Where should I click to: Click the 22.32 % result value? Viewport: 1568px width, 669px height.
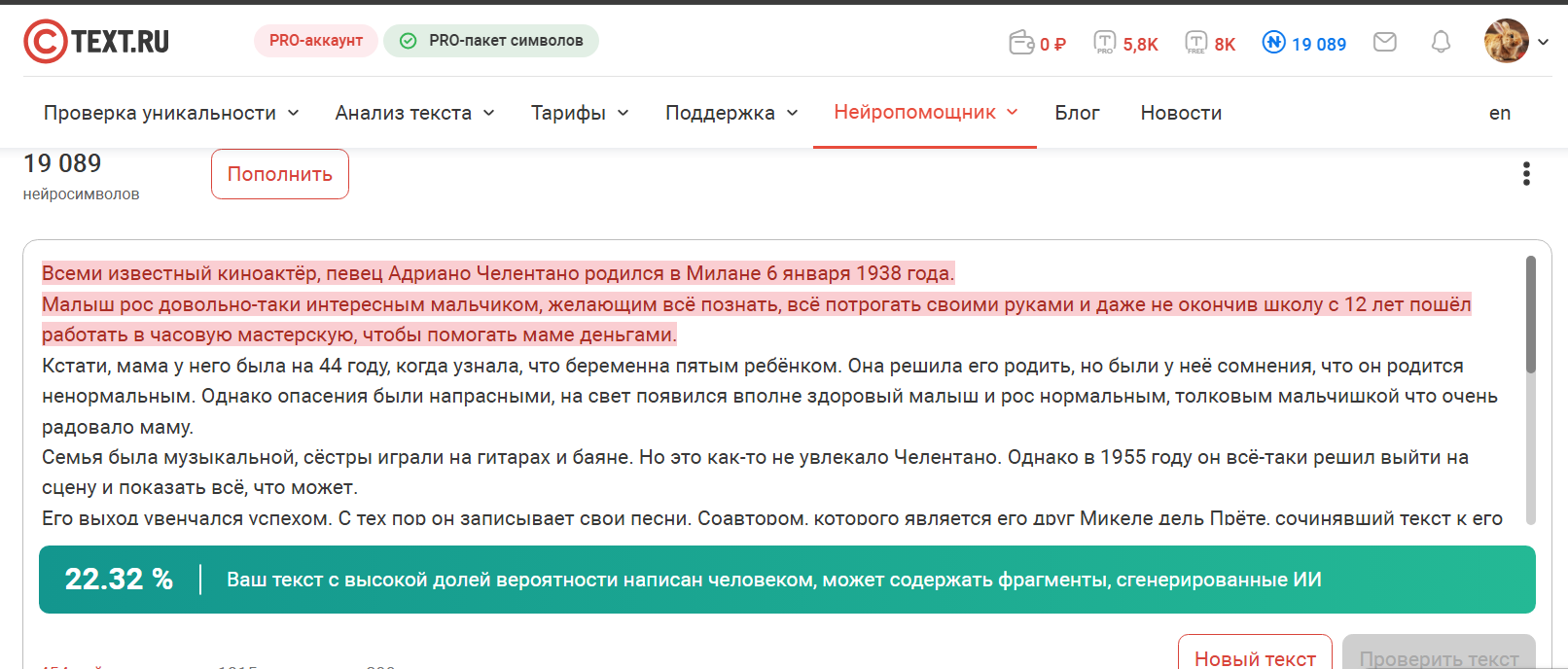tap(119, 580)
